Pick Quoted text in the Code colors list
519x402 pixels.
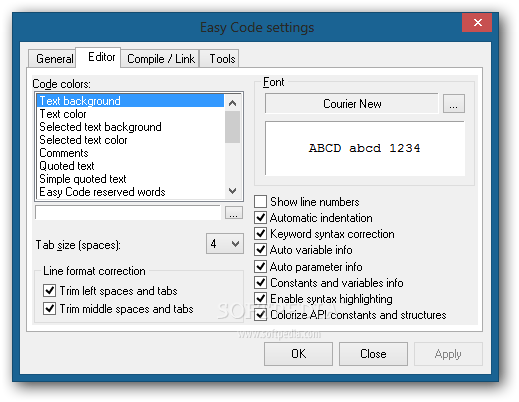[x=130, y=166]
